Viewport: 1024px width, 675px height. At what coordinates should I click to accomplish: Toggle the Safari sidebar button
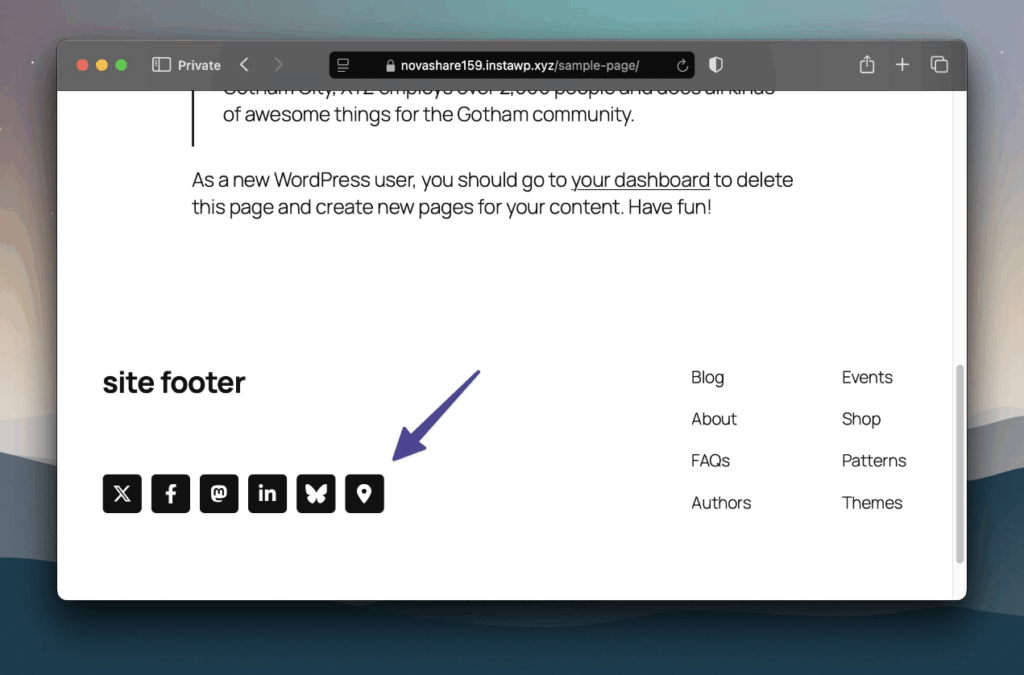pyautogui.click(x=161, y=65)
